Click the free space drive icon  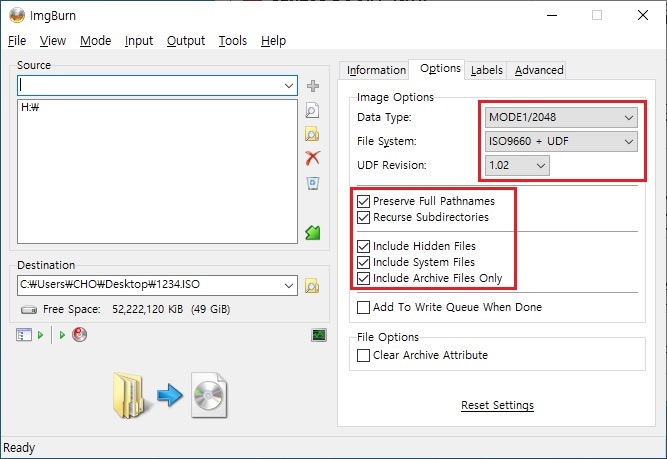[x=29, y=309]
